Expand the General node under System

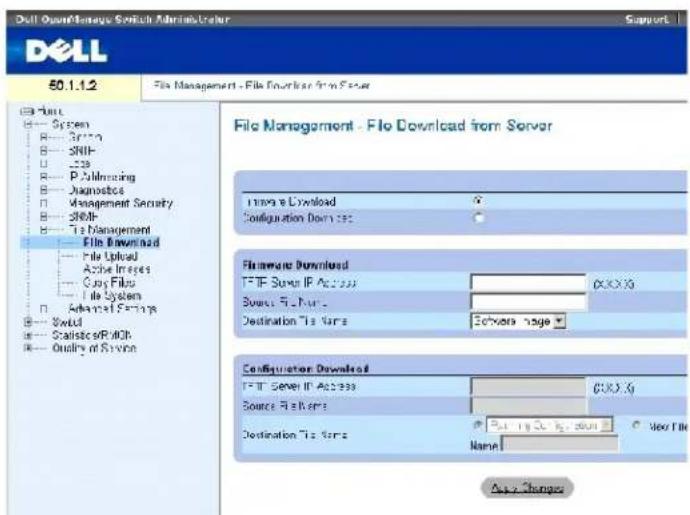(44, 137)
